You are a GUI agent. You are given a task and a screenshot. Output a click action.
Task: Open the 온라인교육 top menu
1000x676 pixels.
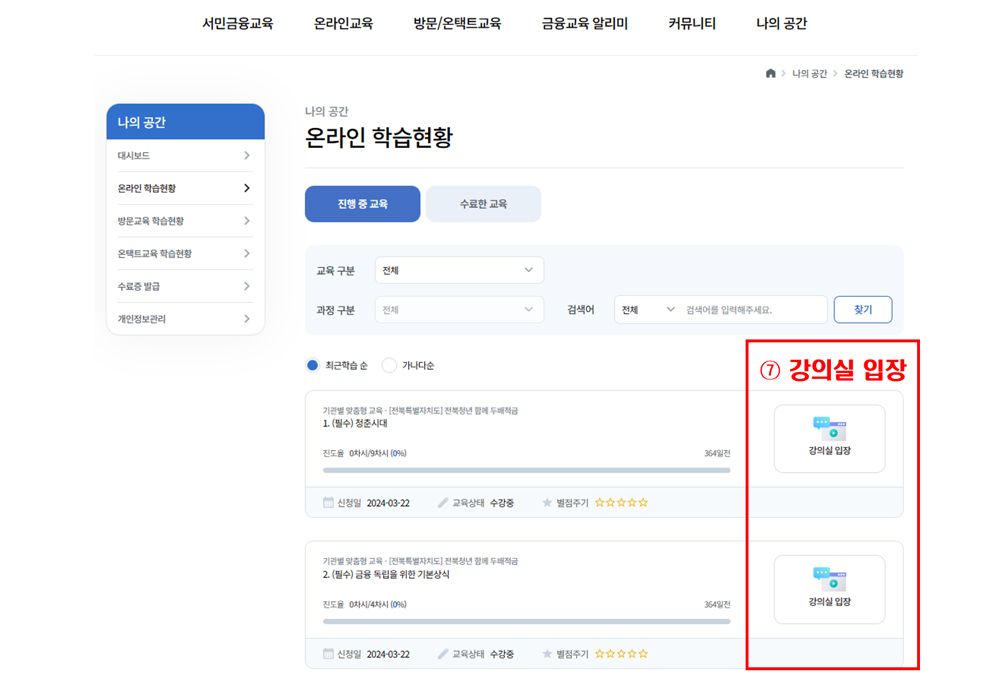(x=343, y=24)
